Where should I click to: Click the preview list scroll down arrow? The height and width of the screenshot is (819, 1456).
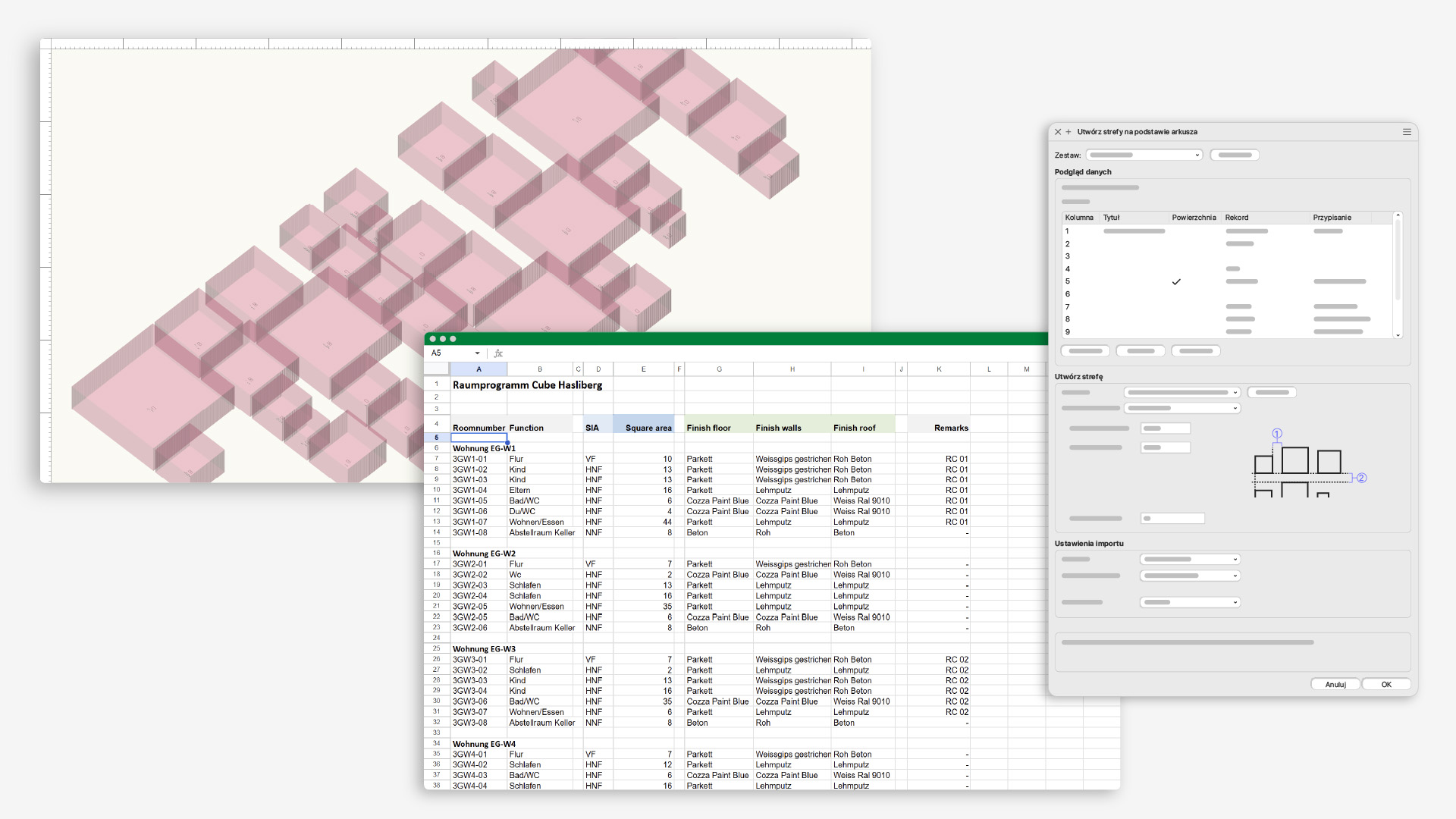tap(1398, 334)
